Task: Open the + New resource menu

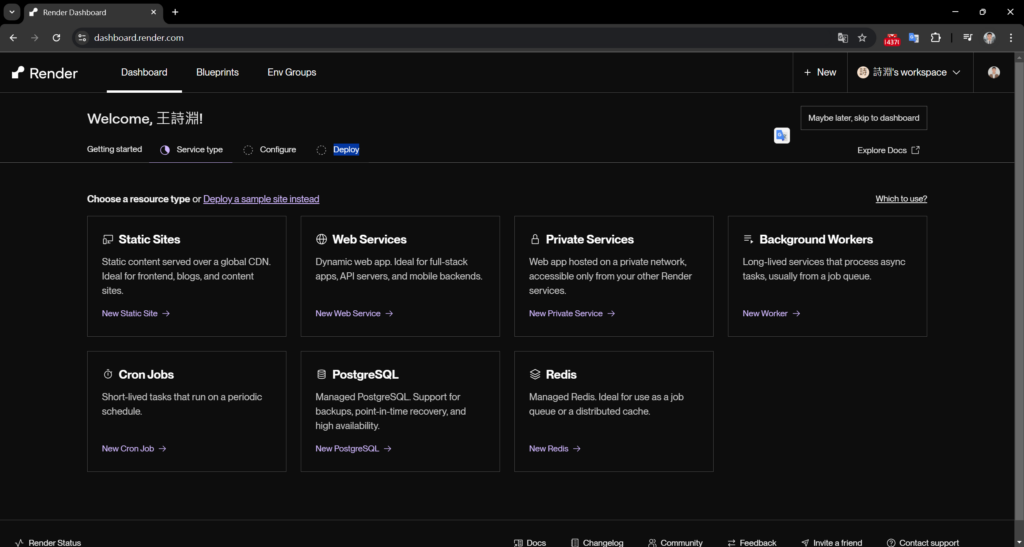Action: [820, 73]
